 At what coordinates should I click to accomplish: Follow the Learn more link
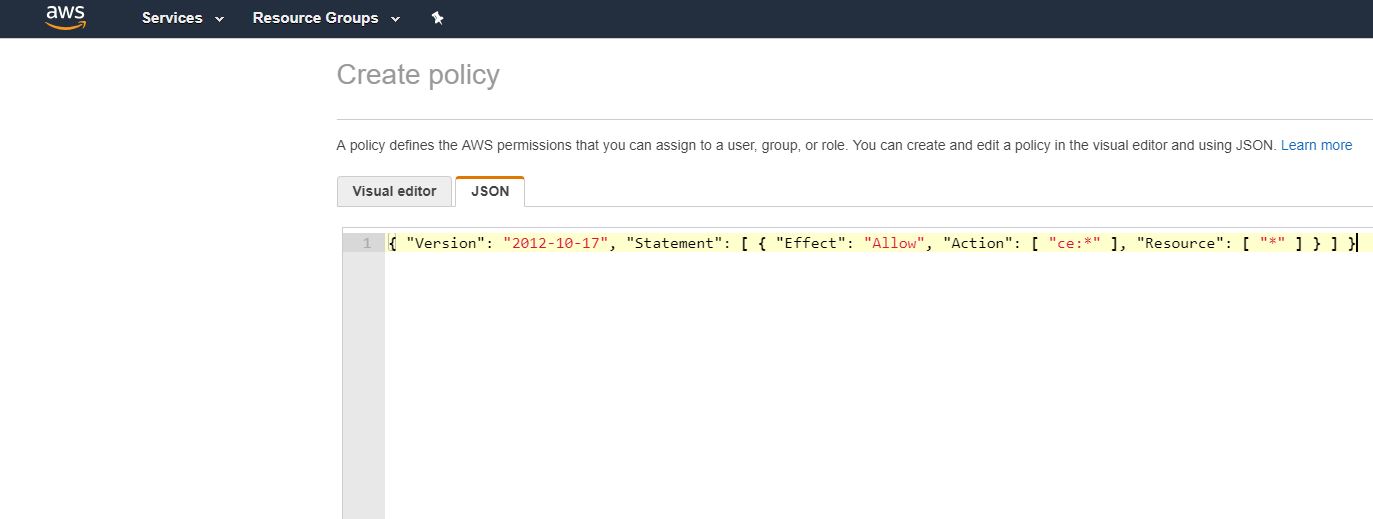coord(1316,145)
